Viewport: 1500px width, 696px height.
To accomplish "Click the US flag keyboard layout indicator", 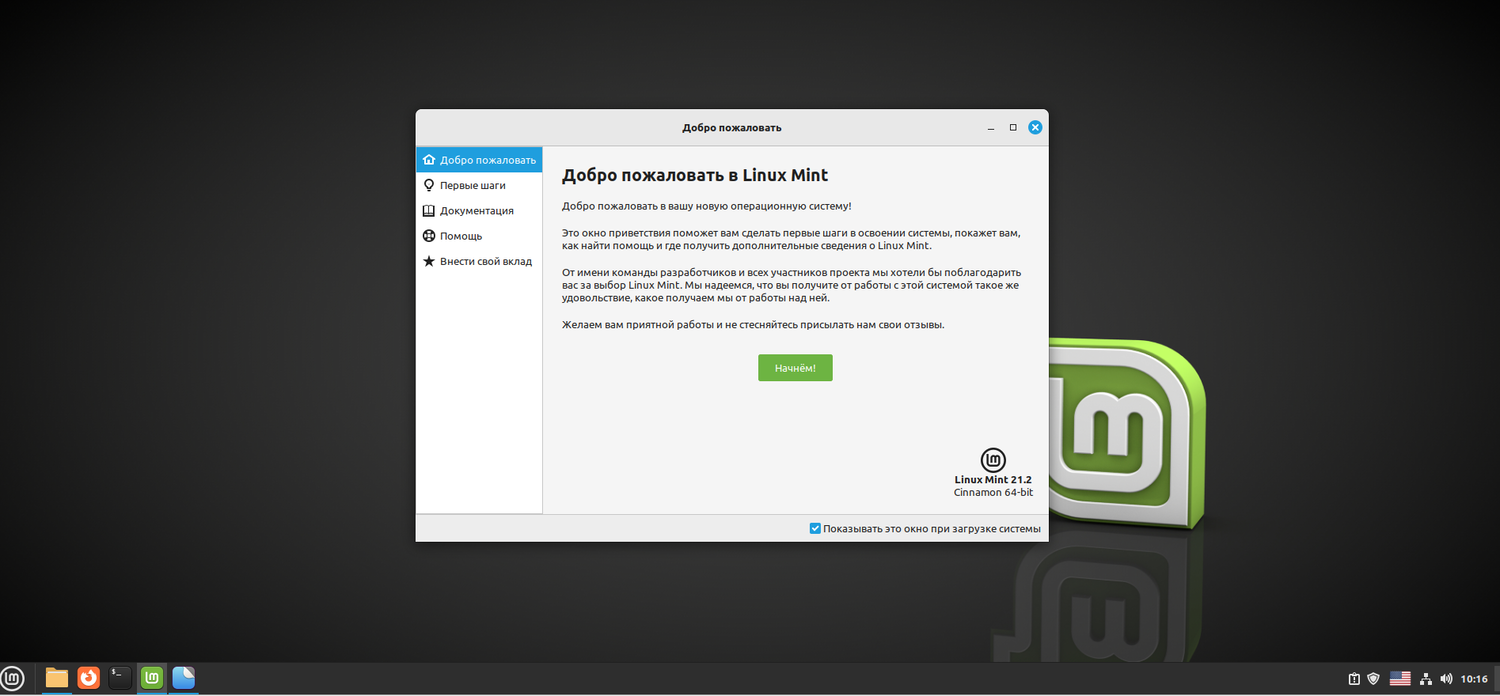I will pos(1400,678).
